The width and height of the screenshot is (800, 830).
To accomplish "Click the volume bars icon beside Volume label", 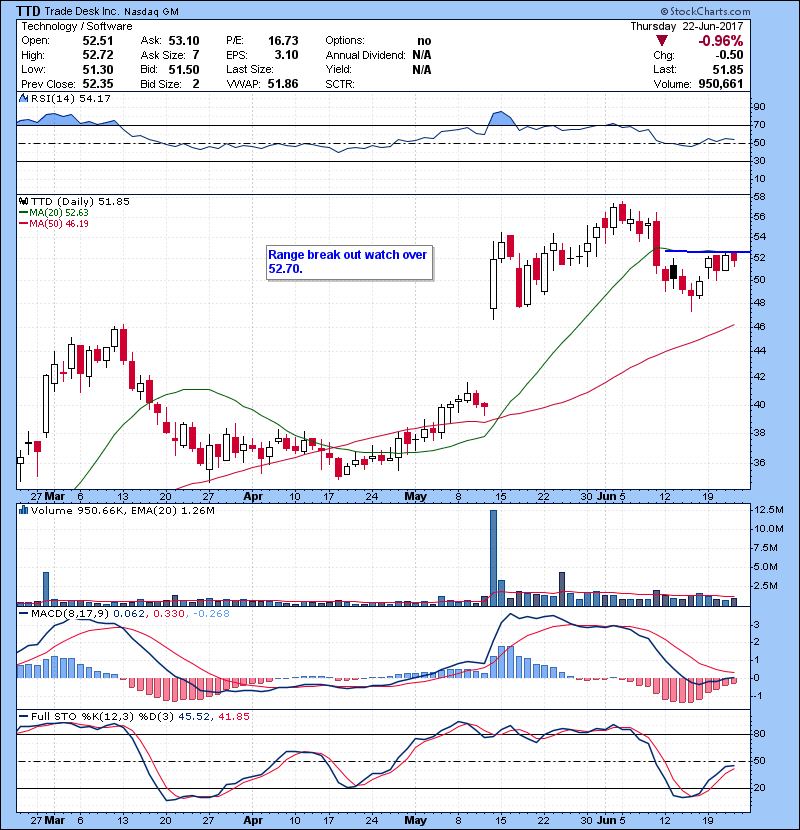I will click(23, 510).
